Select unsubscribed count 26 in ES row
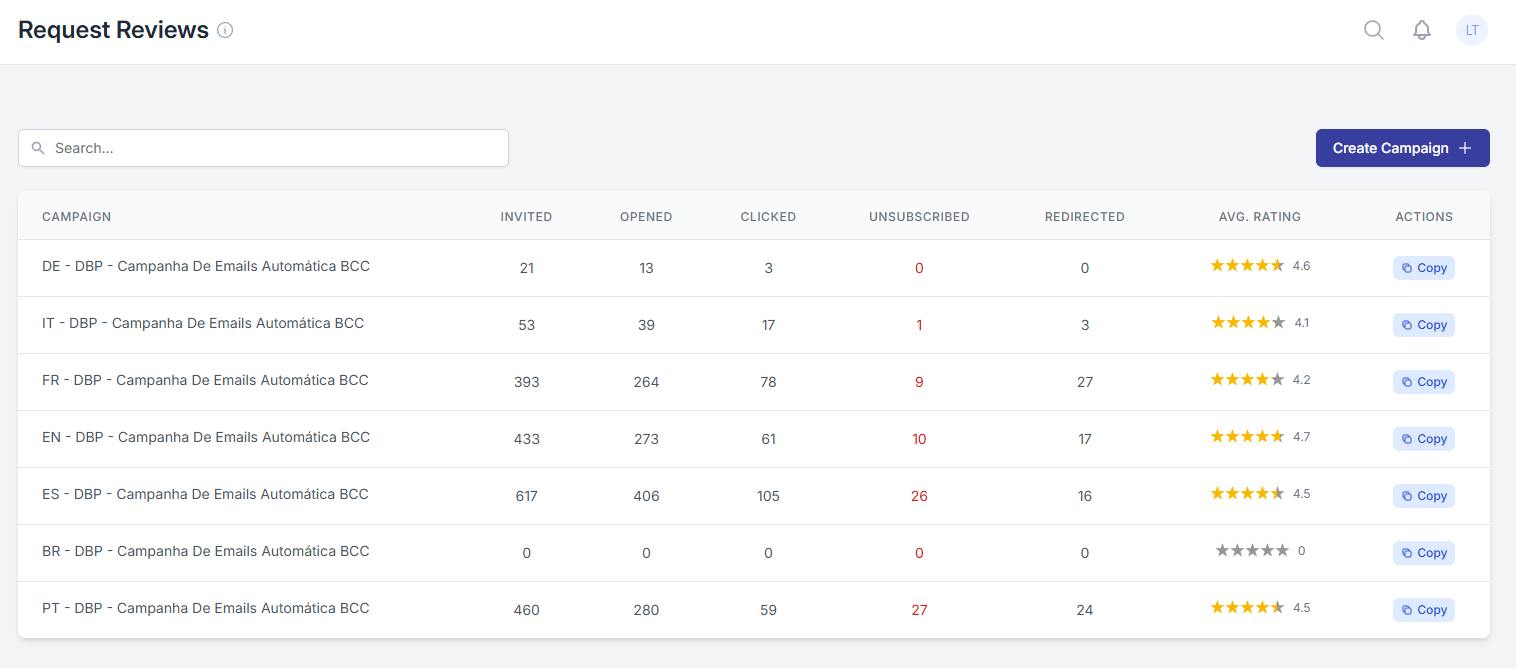 (x=919, y=496)
